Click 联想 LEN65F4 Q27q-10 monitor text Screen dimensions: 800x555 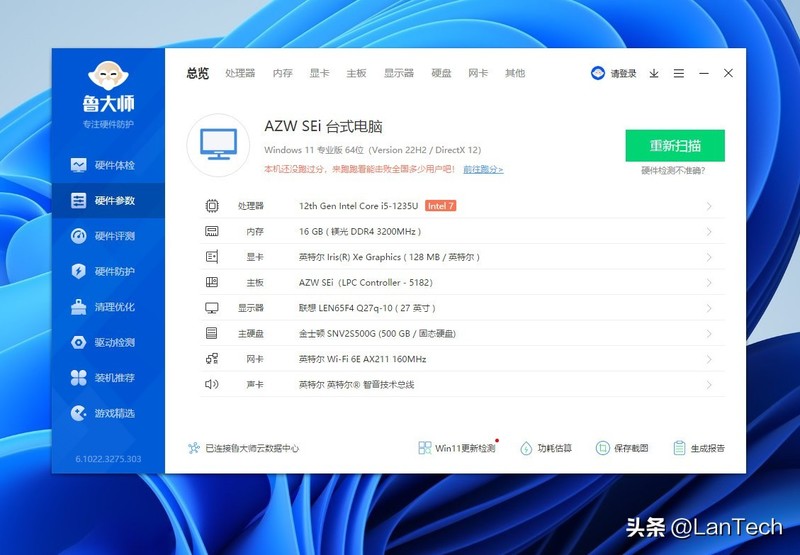click(367, 308)
